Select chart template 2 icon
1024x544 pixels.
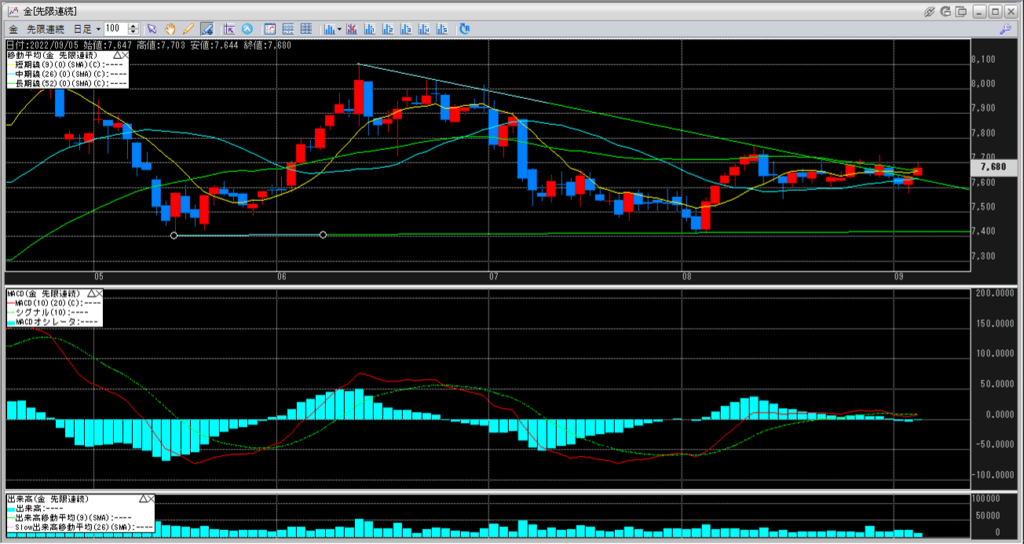388,29
